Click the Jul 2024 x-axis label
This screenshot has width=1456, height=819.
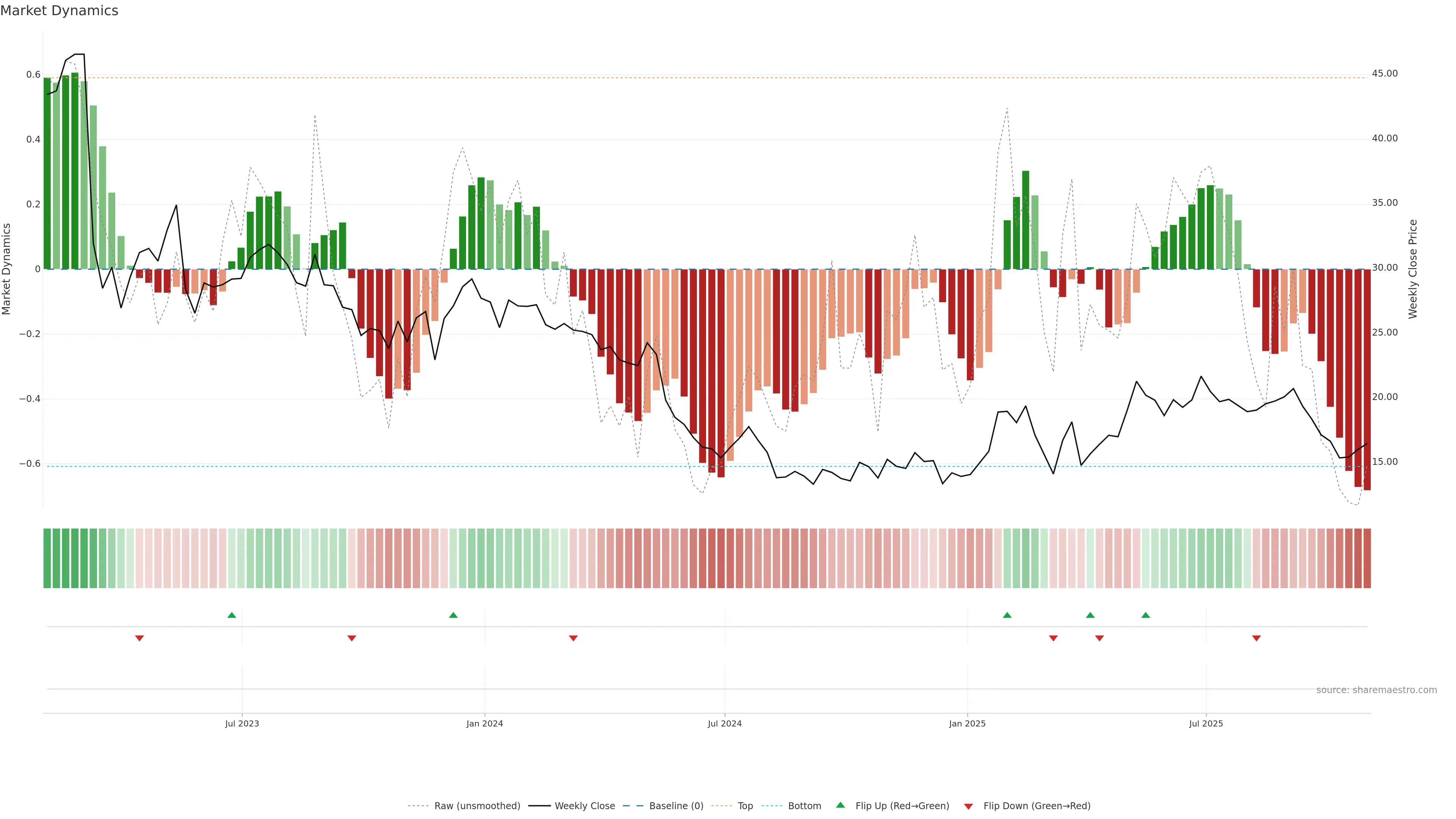pos(725,723)
